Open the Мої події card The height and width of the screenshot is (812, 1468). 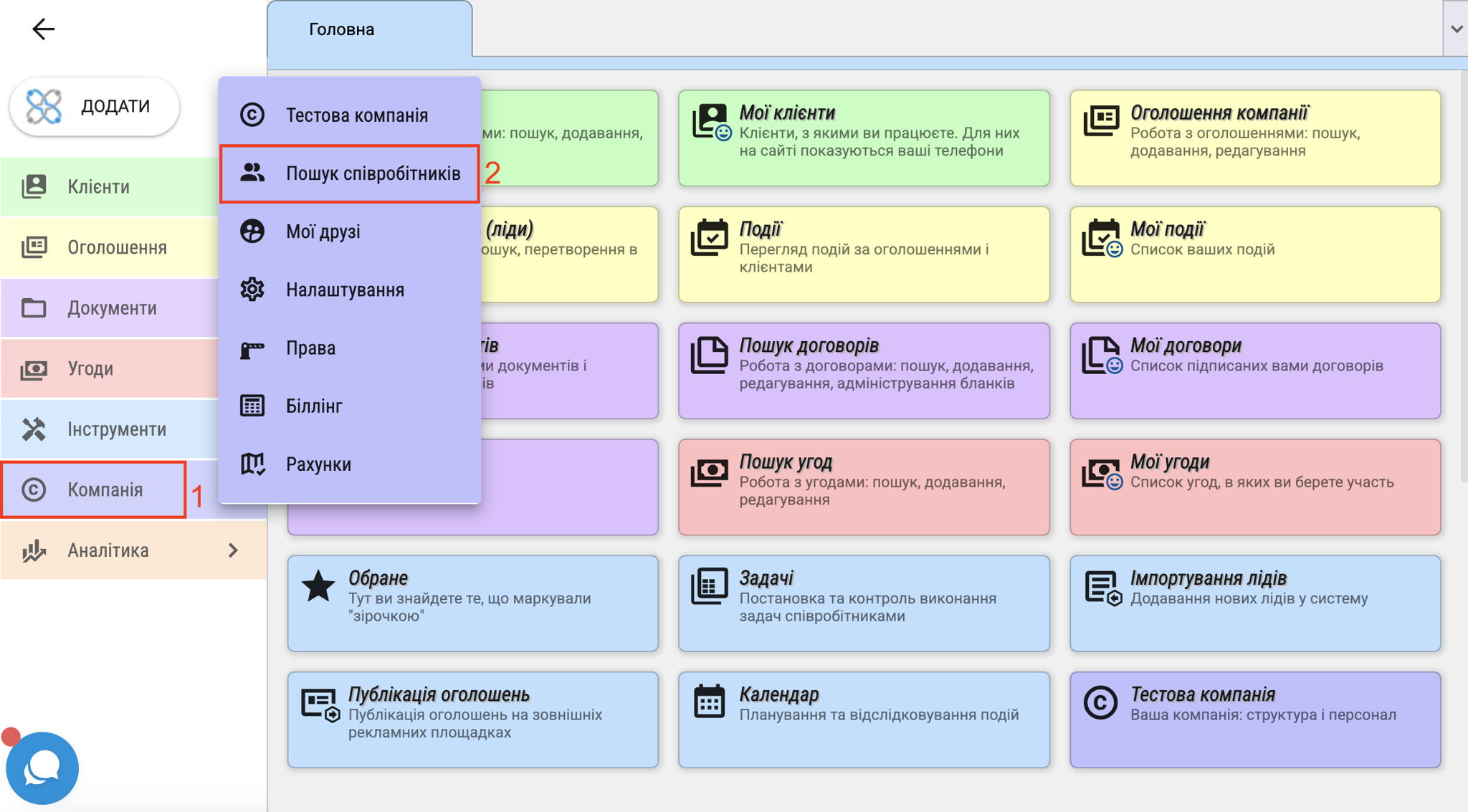coord(1255,254)
